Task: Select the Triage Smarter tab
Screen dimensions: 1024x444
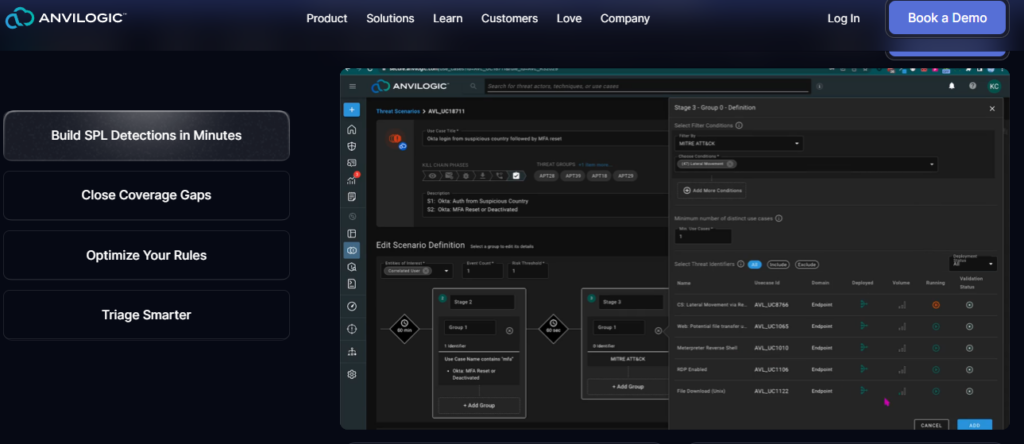Action: pos(146,315)
